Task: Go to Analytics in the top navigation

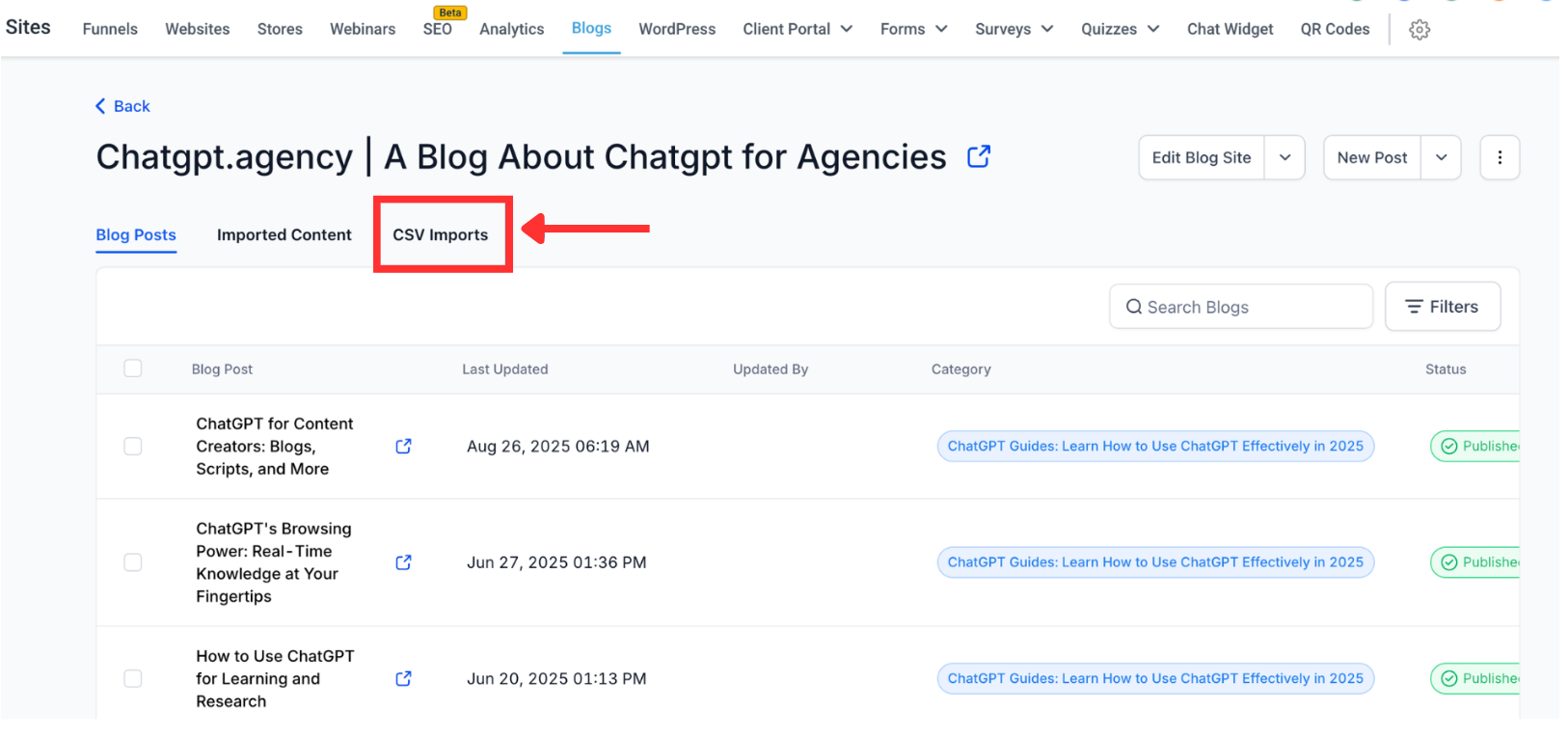Action: tap(511, 29)
